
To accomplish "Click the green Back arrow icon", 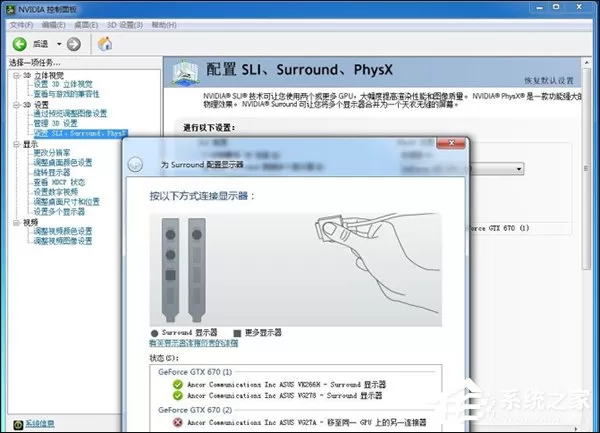I will (20, 44).
